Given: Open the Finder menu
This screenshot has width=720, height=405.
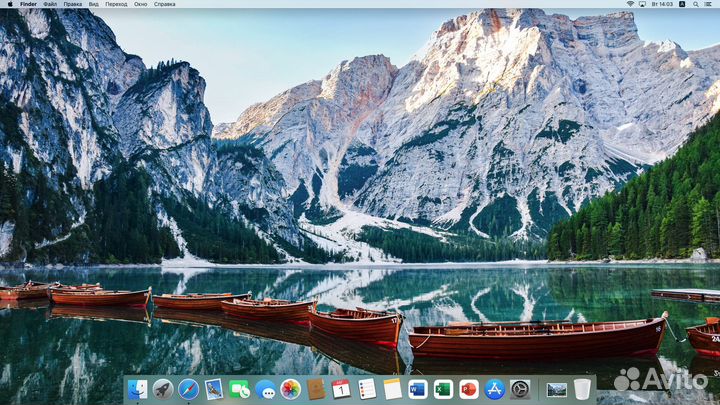Looking at the screenshot, I should [x=28, y=4].
